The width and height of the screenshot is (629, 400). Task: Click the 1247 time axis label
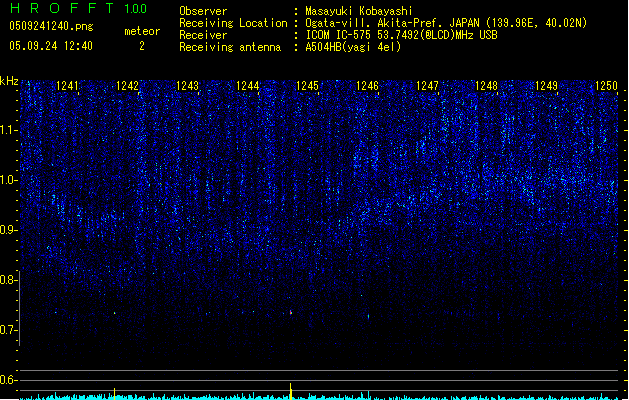427,86
